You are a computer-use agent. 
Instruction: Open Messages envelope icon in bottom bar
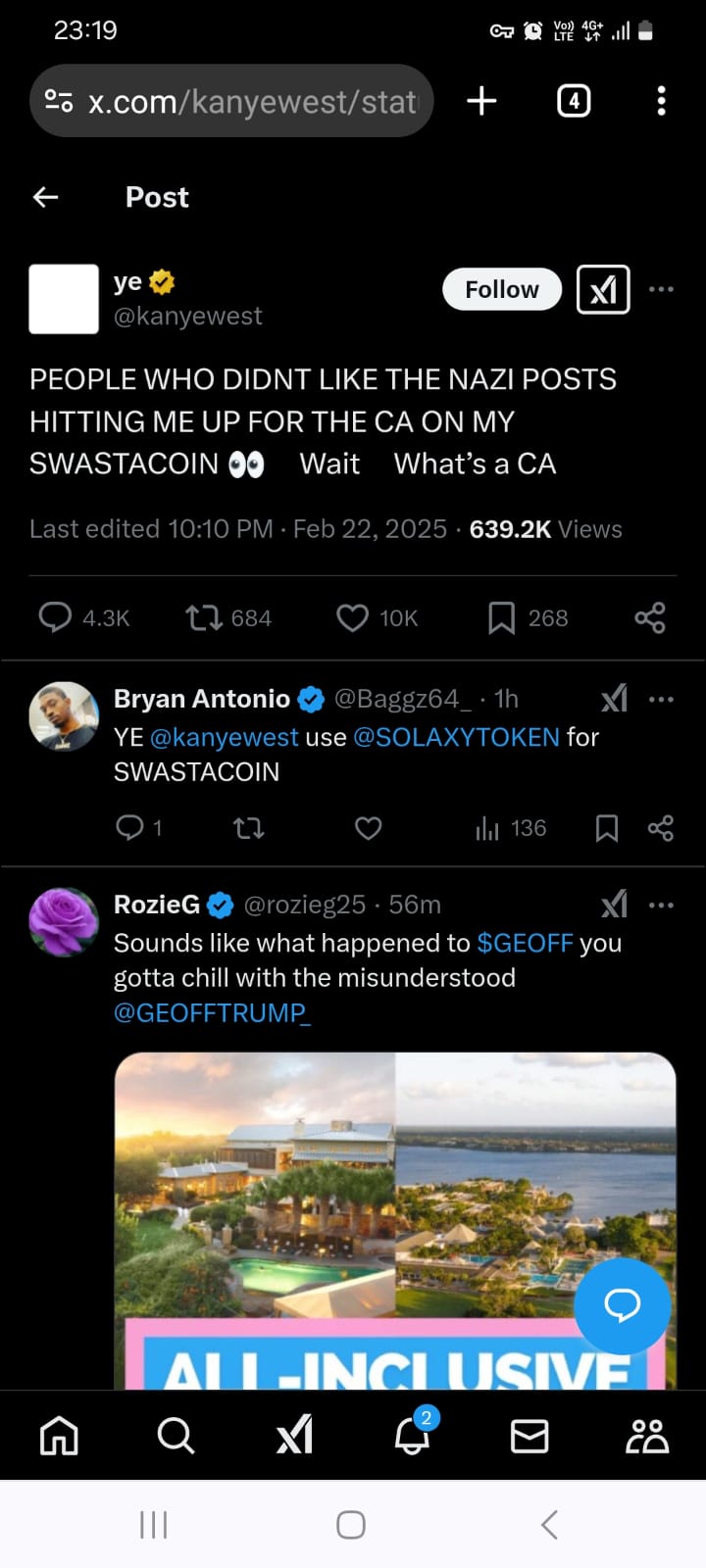[529, 1437]
